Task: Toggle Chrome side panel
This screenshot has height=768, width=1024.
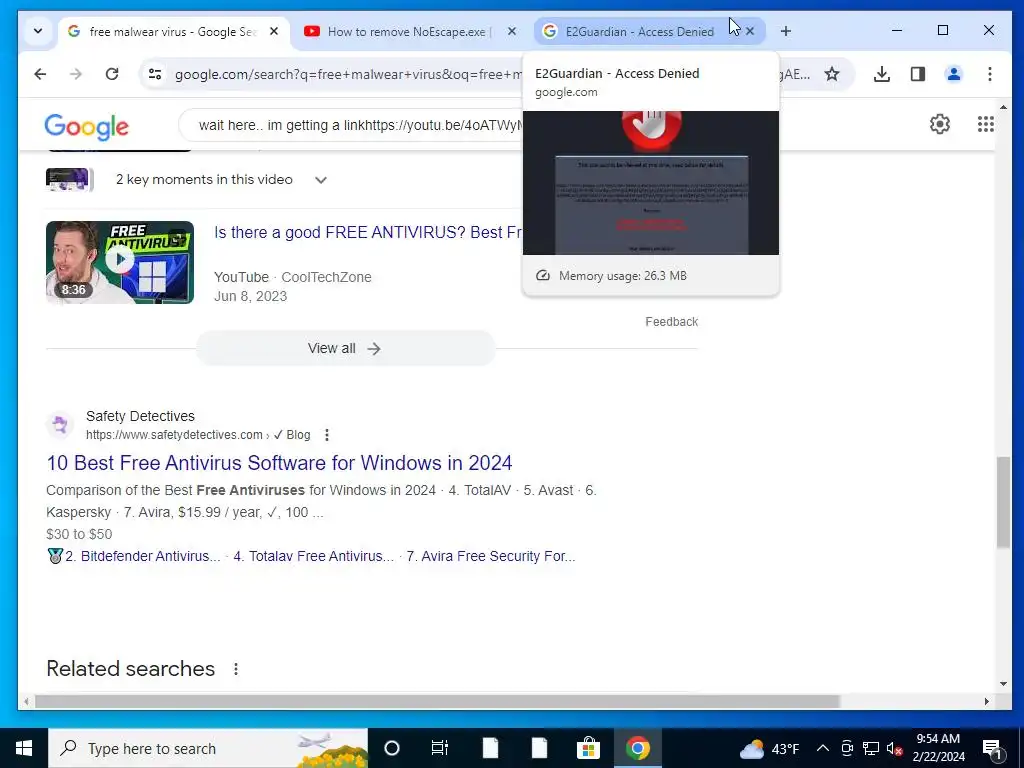Action: [918, 74]
